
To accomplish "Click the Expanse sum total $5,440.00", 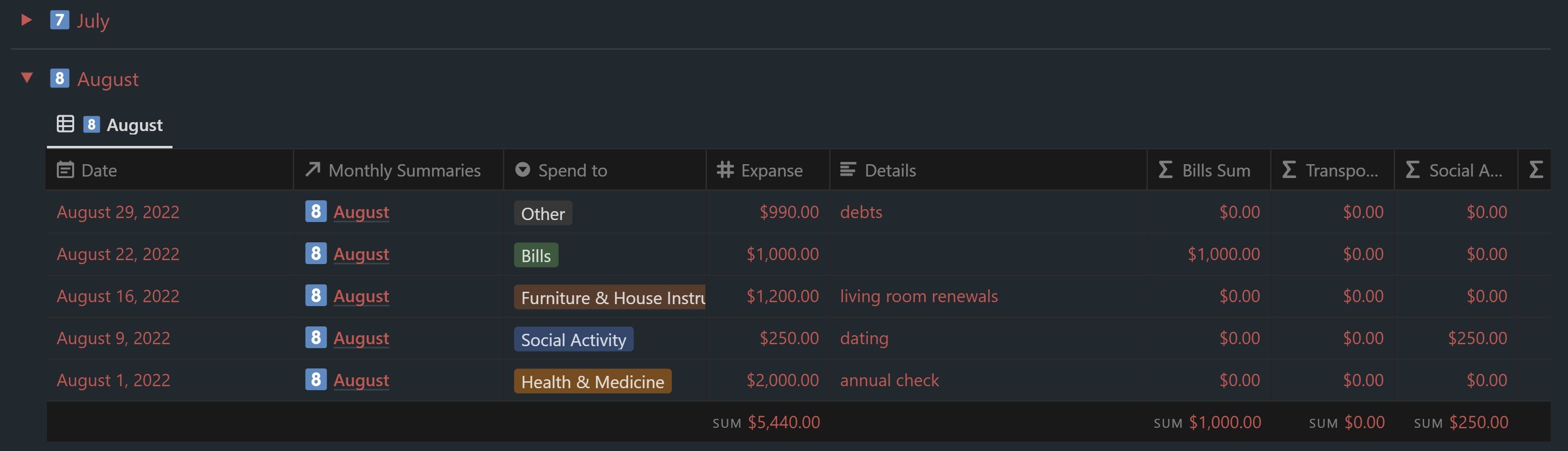I will point(784,422).
